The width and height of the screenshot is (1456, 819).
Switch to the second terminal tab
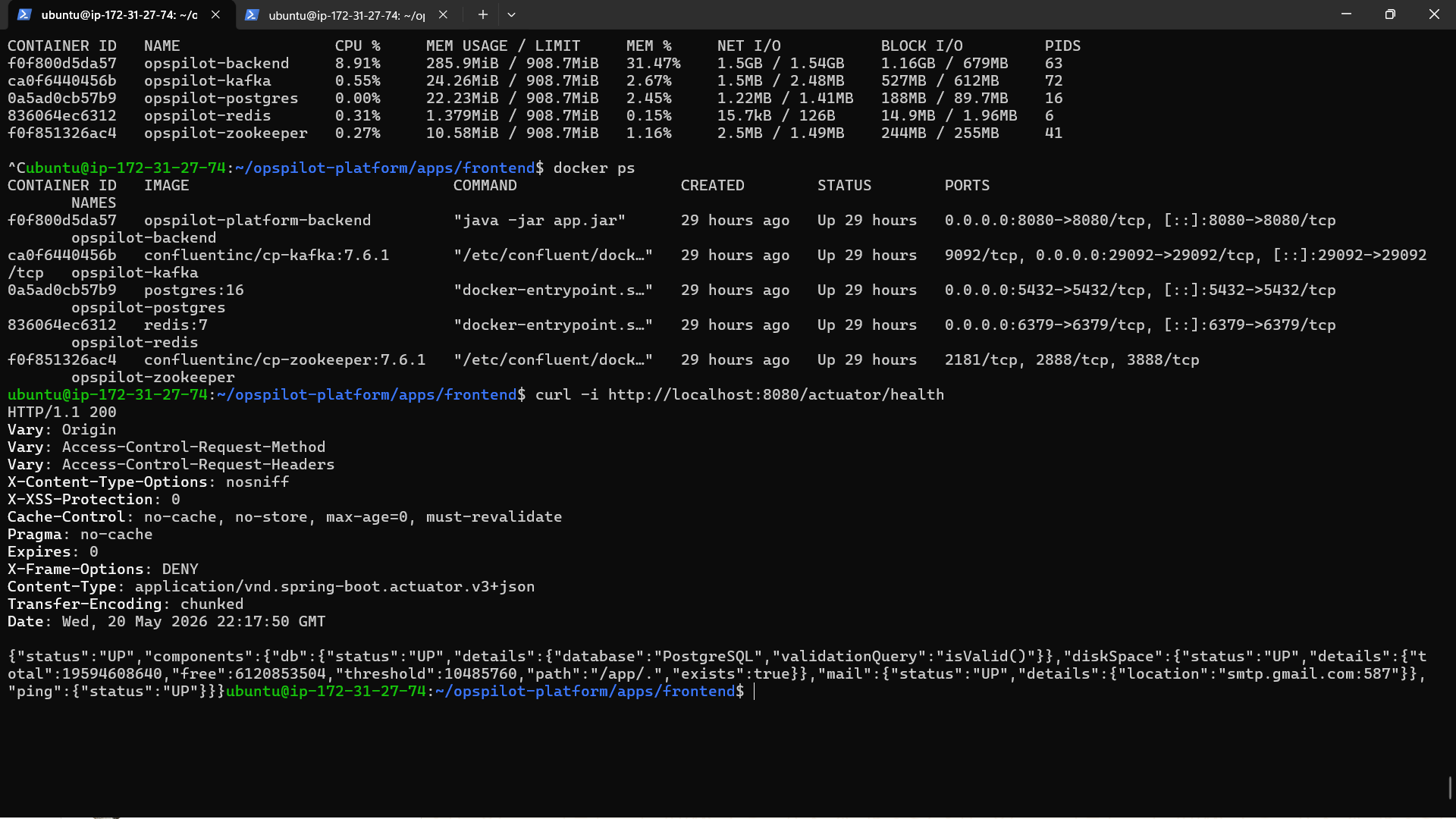point(346,14)
